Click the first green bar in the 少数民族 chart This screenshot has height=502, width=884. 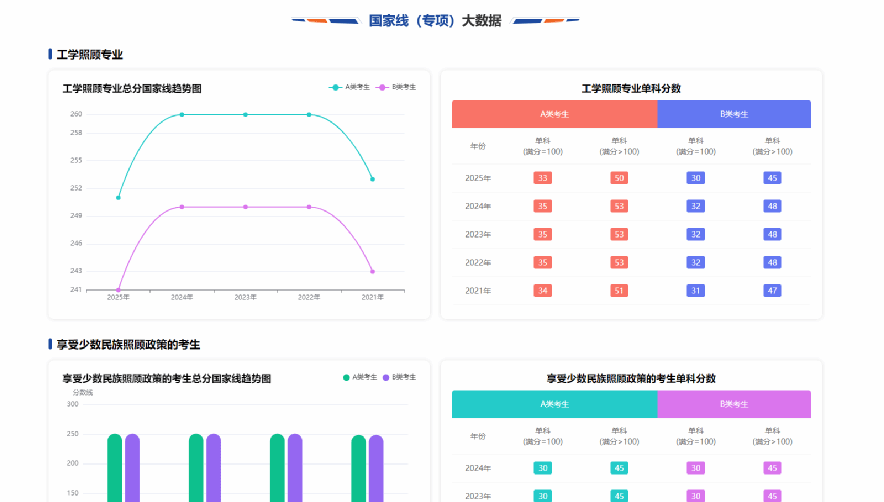tap(115, 468)
